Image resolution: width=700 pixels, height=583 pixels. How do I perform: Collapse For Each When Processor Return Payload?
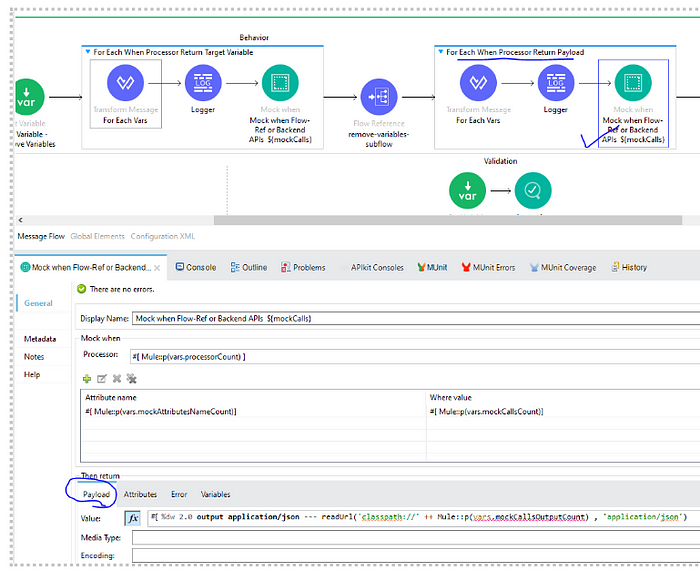(x=441, y=52)
